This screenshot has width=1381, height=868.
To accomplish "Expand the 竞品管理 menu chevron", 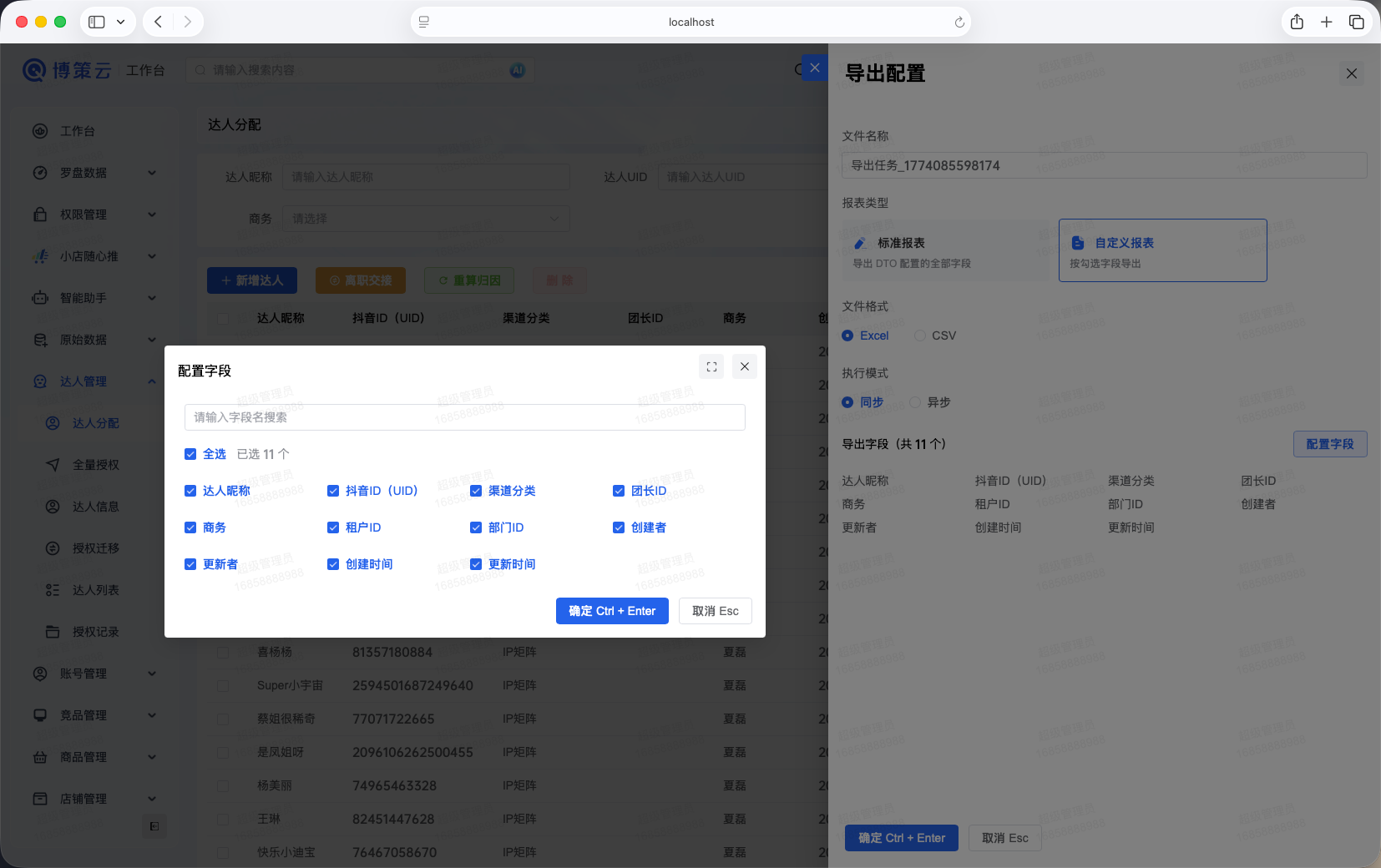I will 152,715.
